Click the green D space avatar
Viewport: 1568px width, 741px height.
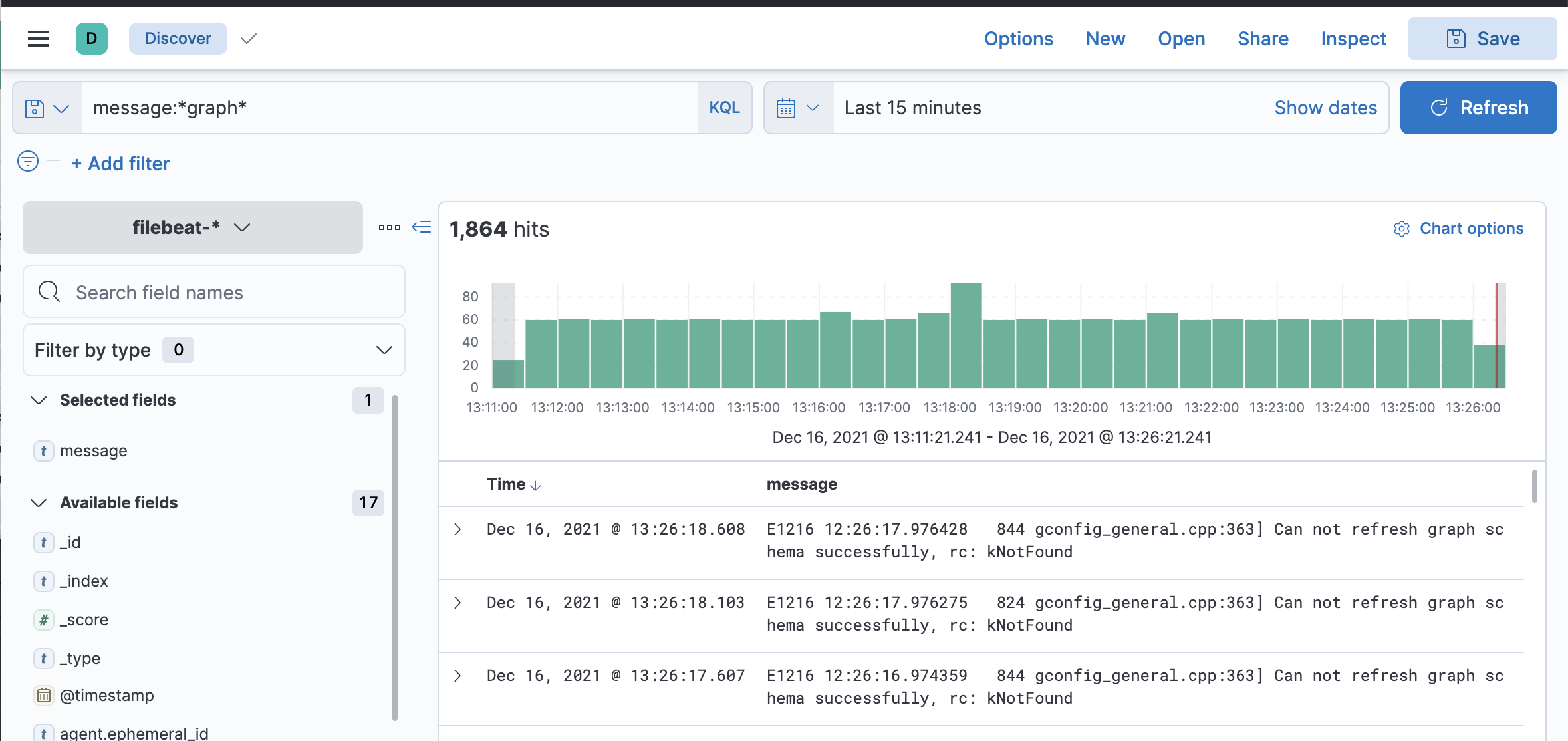[92, 39]
